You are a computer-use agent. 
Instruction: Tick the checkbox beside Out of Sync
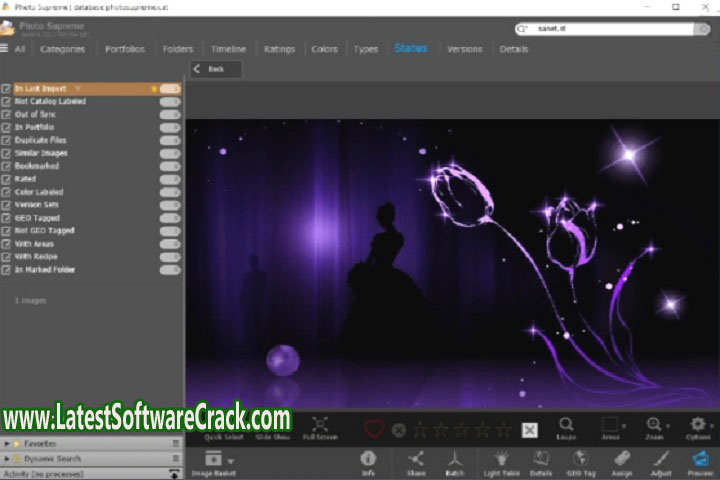6,114
